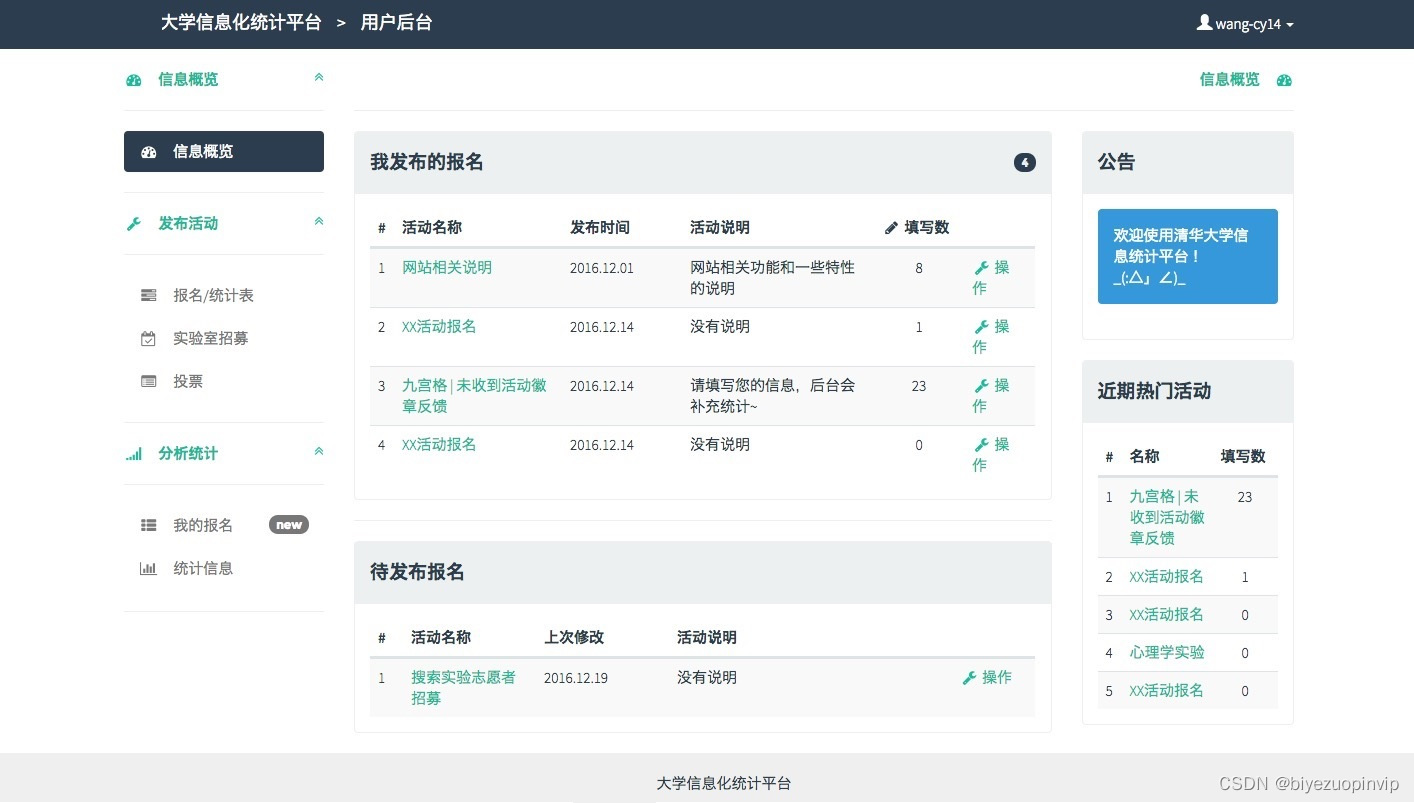Click the 待发布报名 panel heading
Viewport: 1414px width, 803px height.
(x=417, y=572)
